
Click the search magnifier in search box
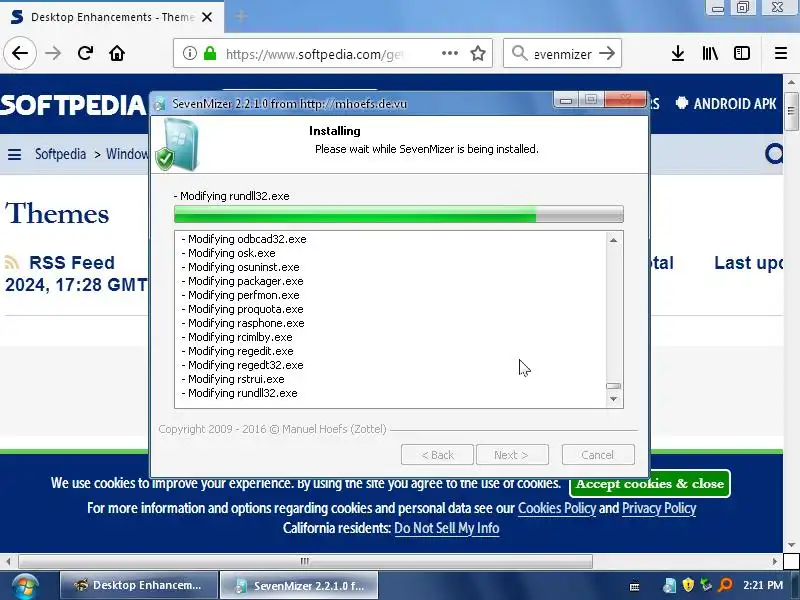pyautogui.click(x=519, y=53)
